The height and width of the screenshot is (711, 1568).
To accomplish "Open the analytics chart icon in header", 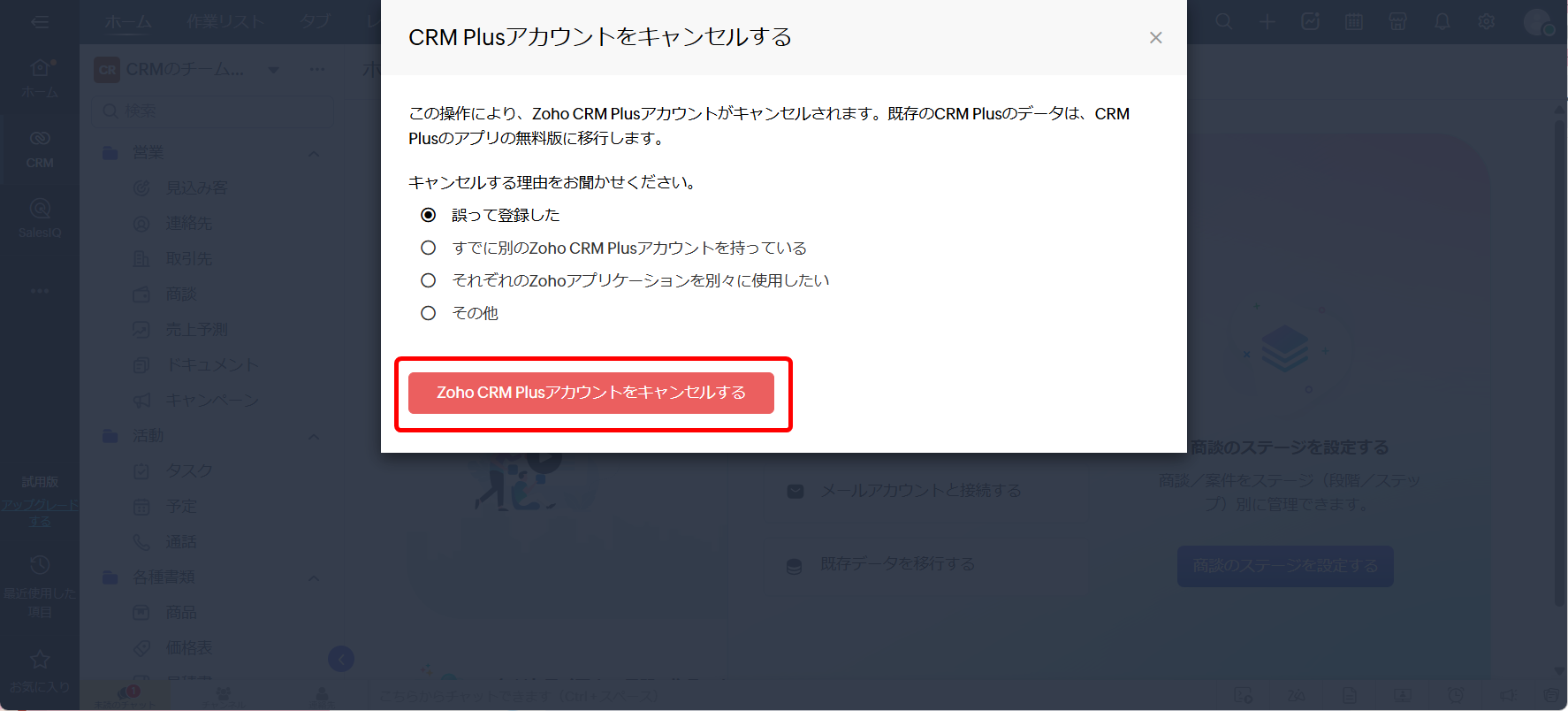I will point(1311,21).
